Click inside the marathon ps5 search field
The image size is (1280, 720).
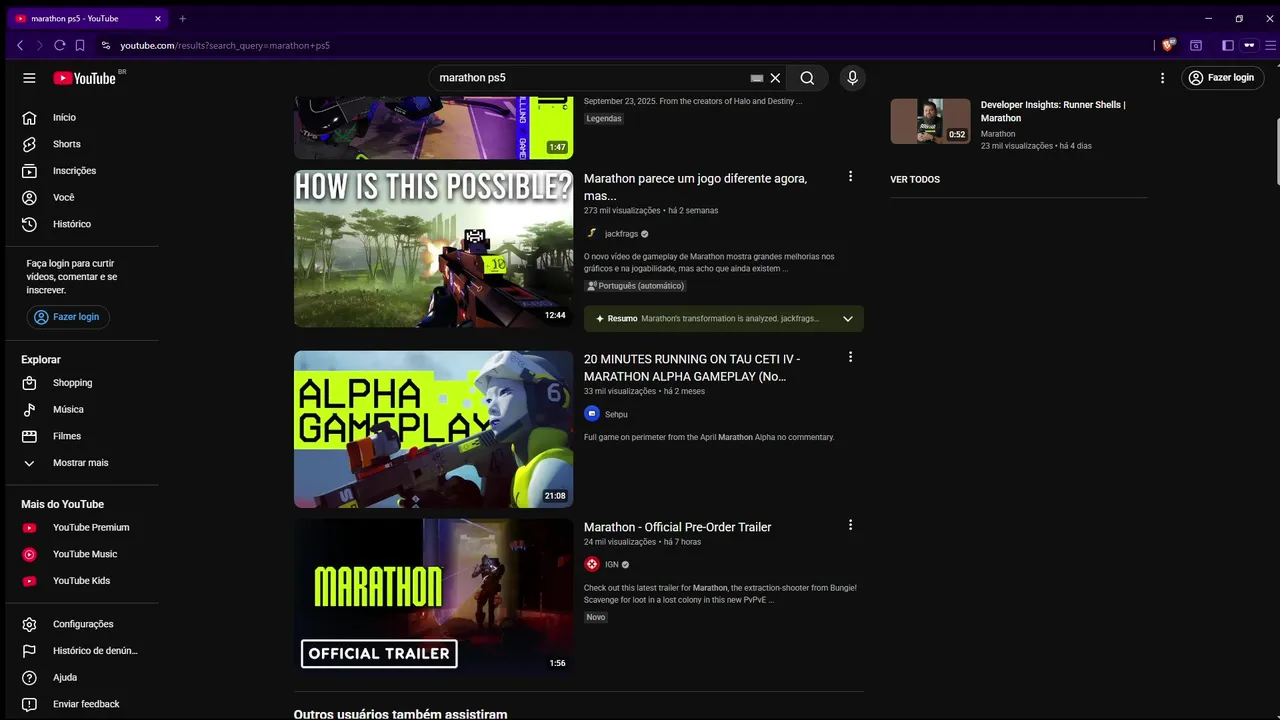590,78
